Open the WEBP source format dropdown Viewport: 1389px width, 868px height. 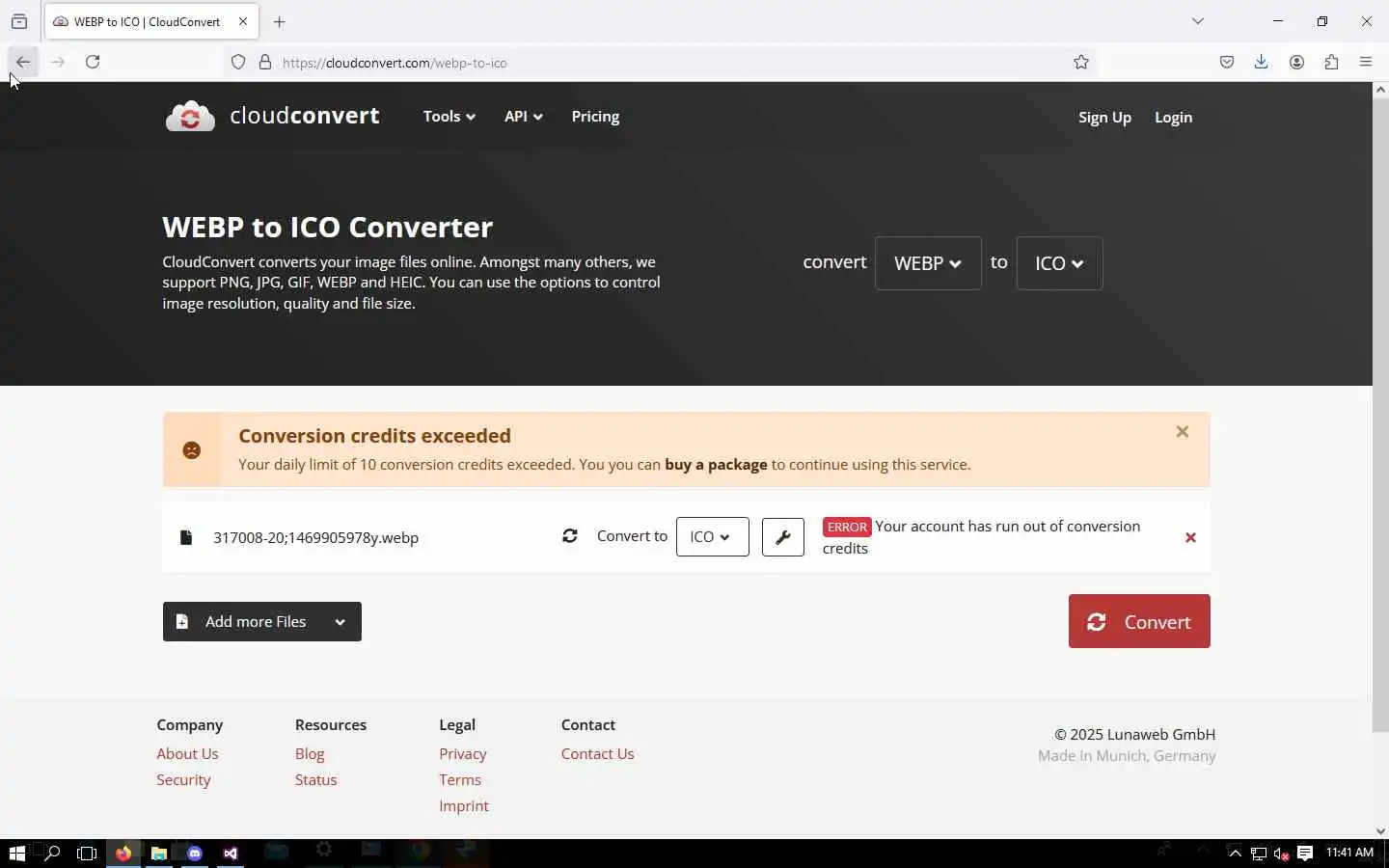coord(928,263)
